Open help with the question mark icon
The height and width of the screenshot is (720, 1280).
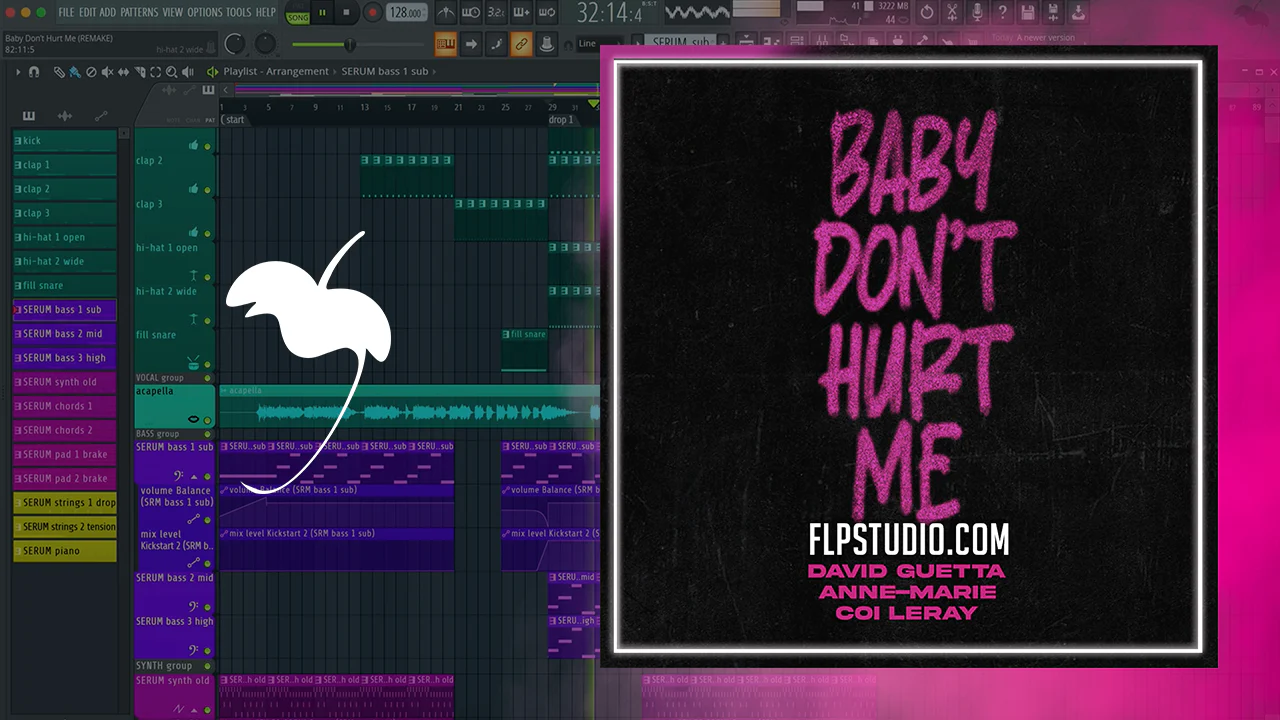(x=1002, y=13)
